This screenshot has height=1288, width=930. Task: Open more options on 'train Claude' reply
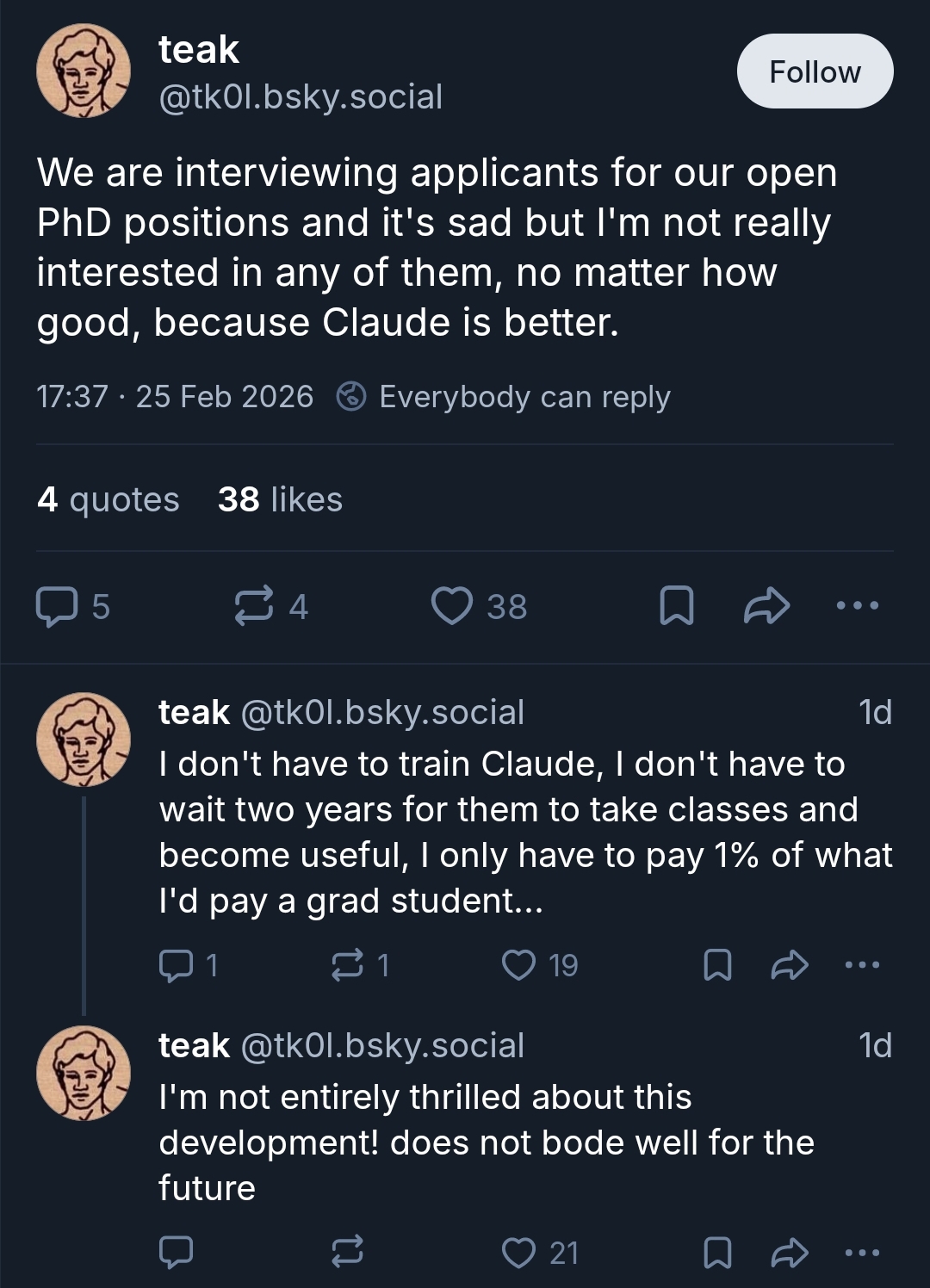pyautogui.click(x=862, y=965)
